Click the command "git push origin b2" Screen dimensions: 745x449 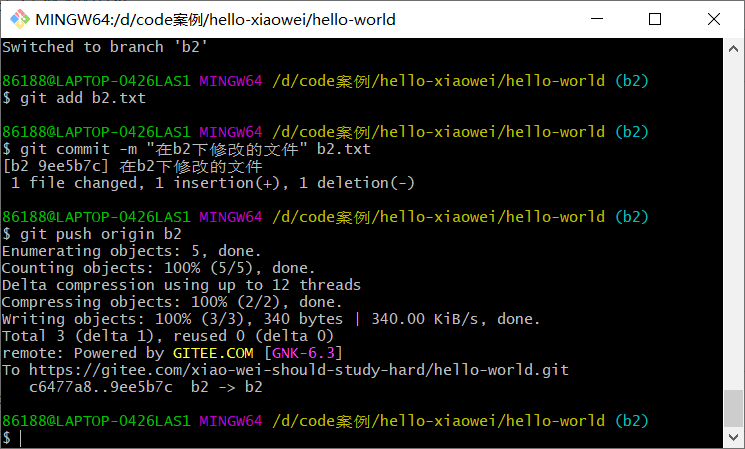coord(101,234)
